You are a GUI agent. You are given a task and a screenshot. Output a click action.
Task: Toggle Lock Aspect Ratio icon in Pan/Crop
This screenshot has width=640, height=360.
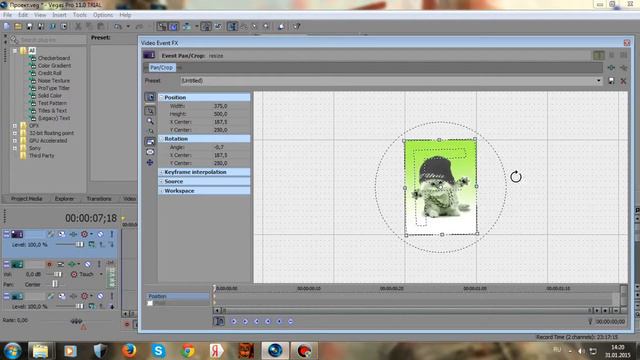[x=150, y=141]
